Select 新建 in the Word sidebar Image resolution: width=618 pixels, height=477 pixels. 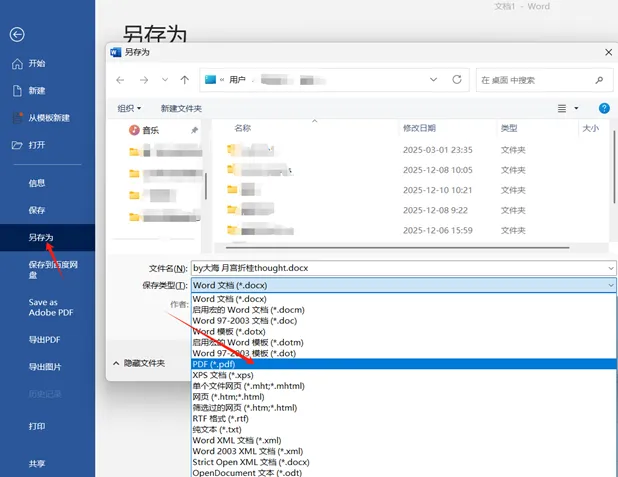pyautogui.click(x=37, y=91)
